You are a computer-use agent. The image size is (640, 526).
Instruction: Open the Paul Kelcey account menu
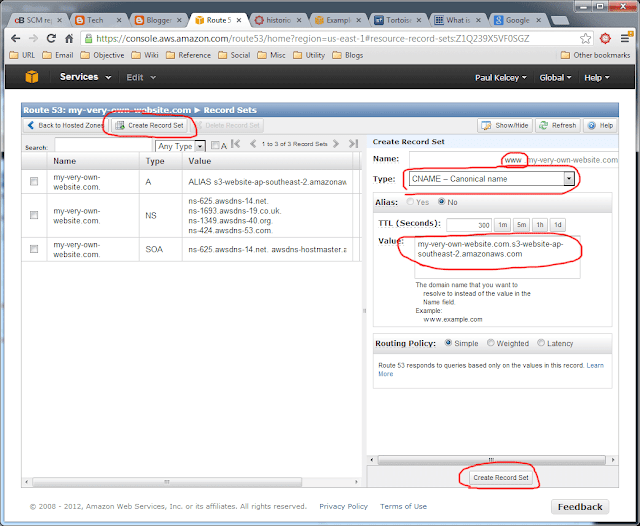500,78
